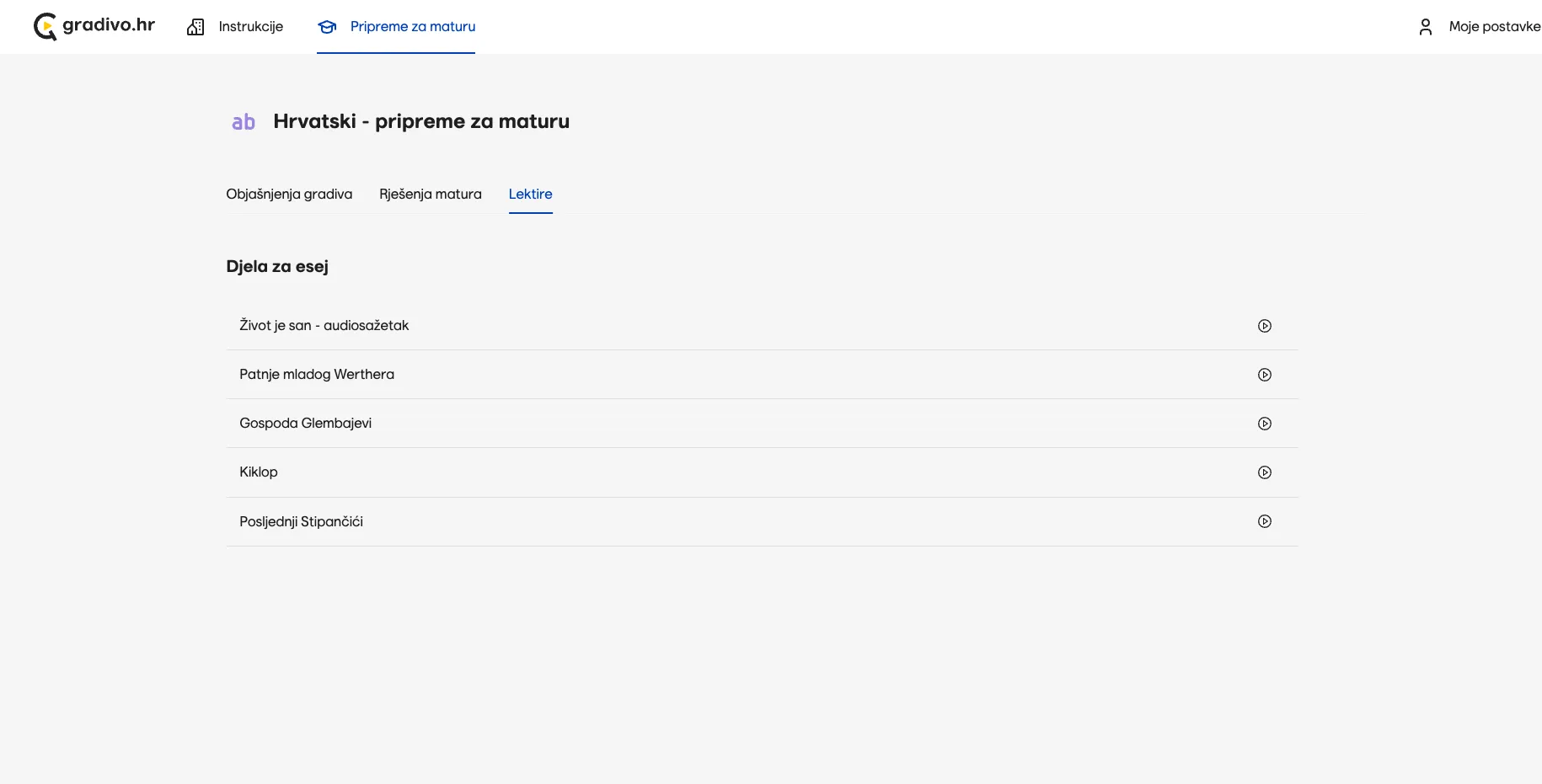The height and width of the screenshot is (784, 1542).
Task: Play icon for Posljednji Stipančići row
Action: point(1265,521)
